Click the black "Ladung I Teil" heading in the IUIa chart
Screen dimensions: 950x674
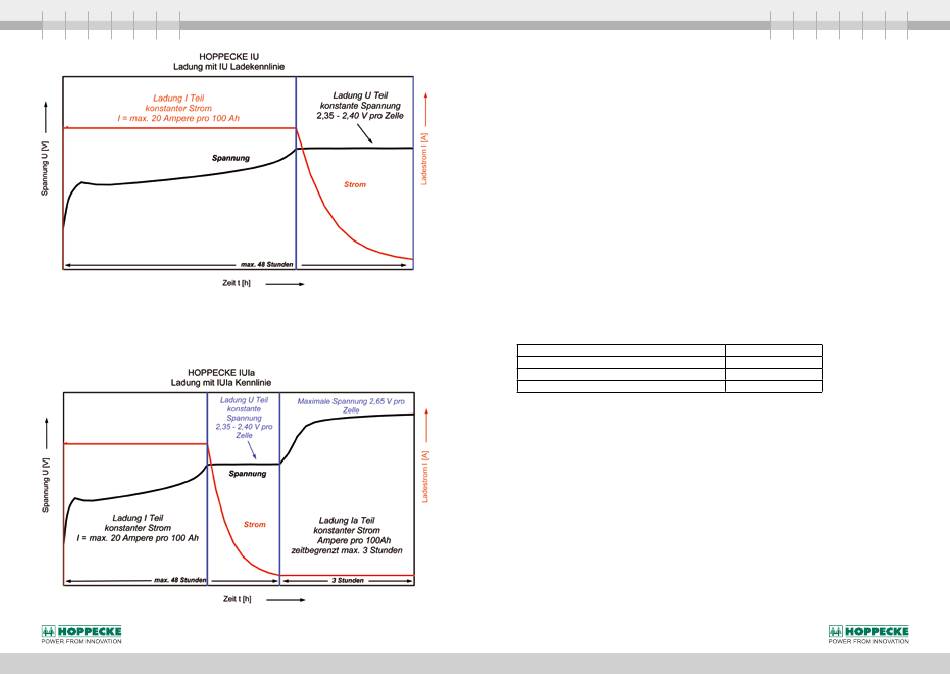coord(138,518)
